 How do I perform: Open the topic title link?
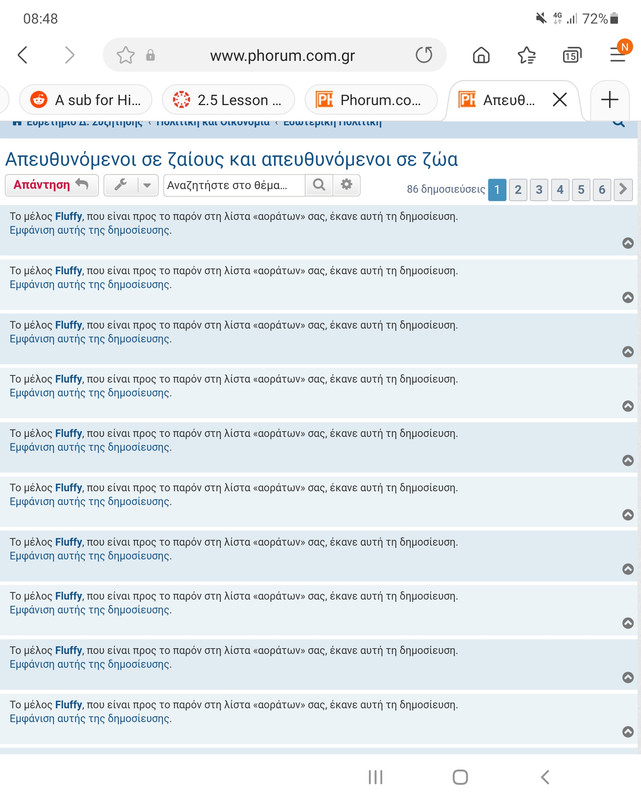click(x=231, y=159)
